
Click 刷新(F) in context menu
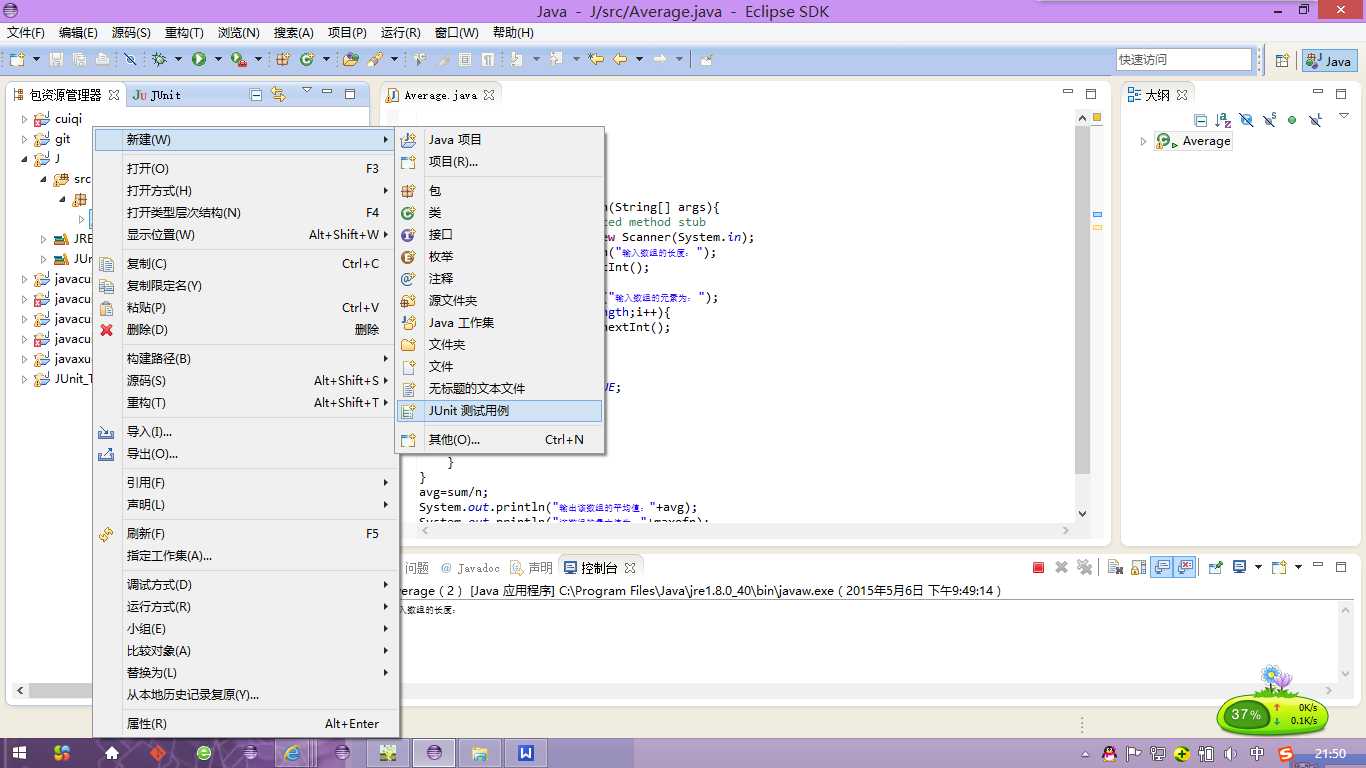pos(246,533)
